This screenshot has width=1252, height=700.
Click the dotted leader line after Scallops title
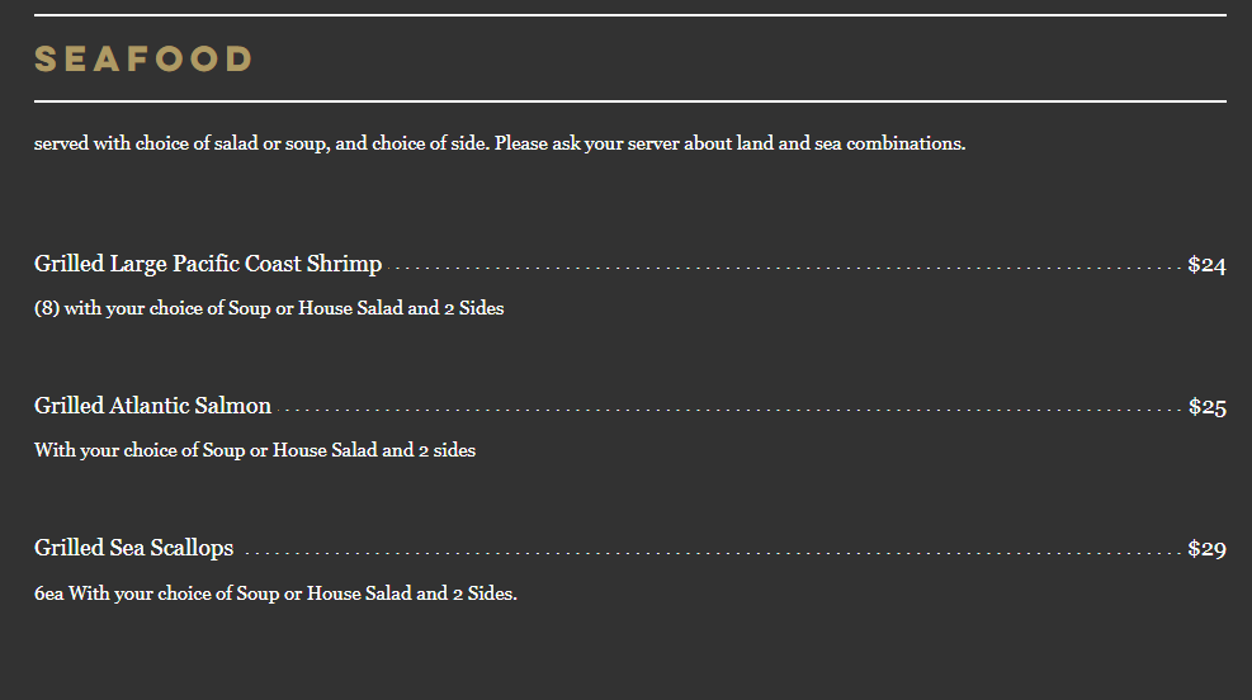(x=710, y=552)
